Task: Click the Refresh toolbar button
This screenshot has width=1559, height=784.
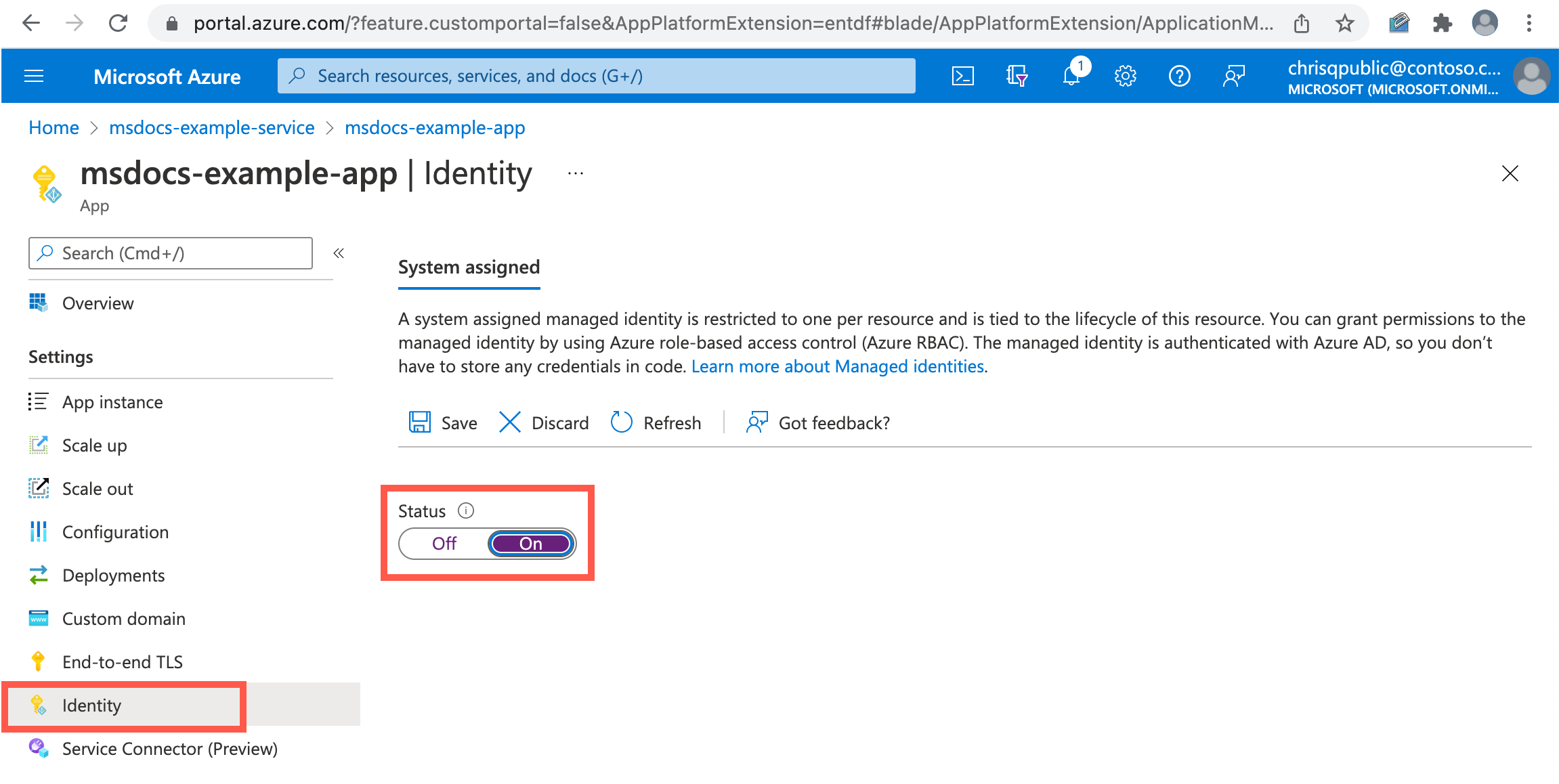Action: pyautogui.click(x=656, y=422)
